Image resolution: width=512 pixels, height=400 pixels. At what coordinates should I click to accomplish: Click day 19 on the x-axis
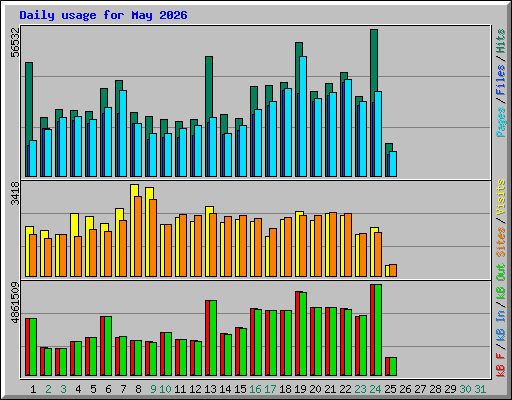[300, 389]
